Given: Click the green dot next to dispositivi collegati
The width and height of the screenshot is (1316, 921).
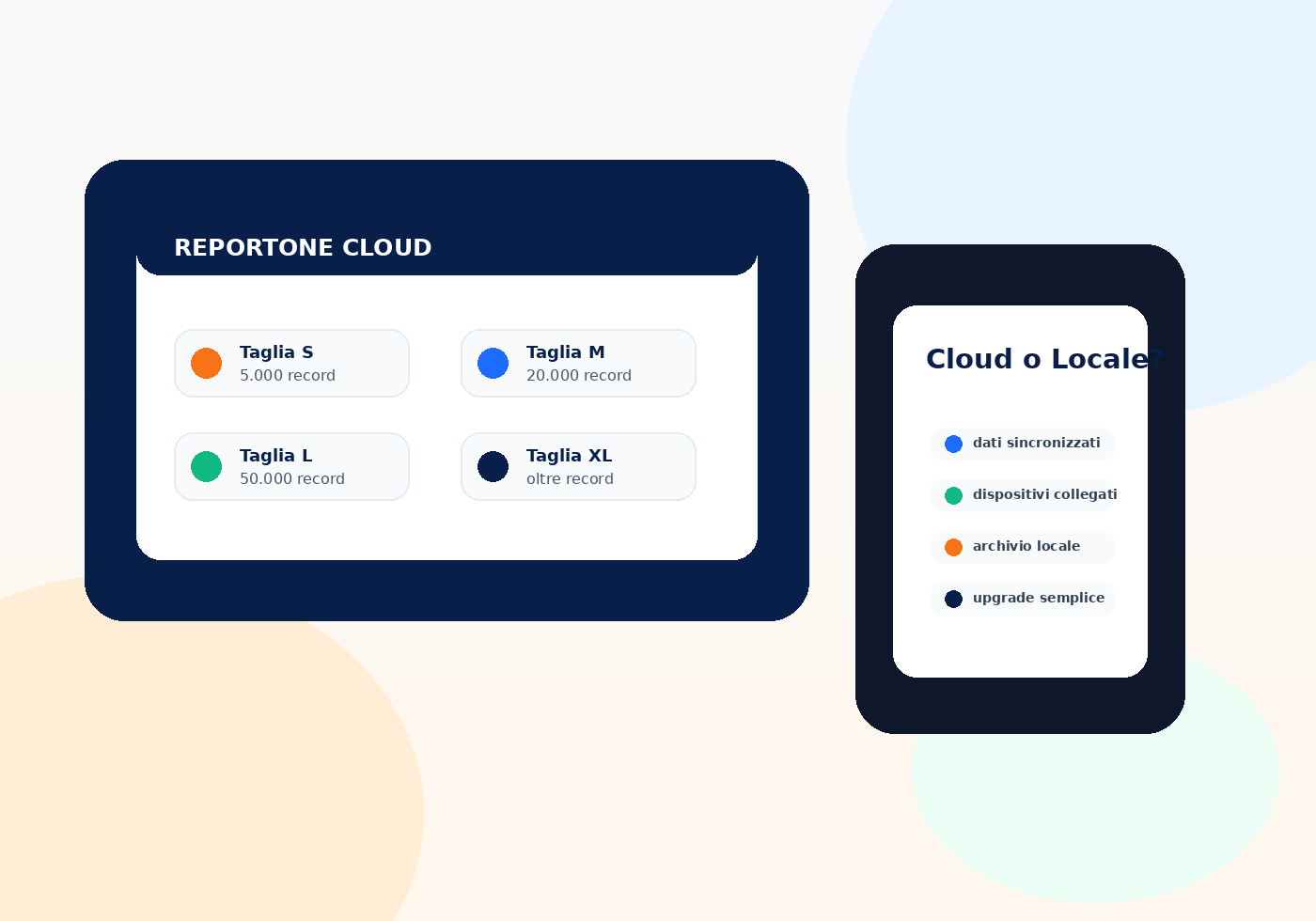Looking at the screenshot, I should click(x=953, y=495).
